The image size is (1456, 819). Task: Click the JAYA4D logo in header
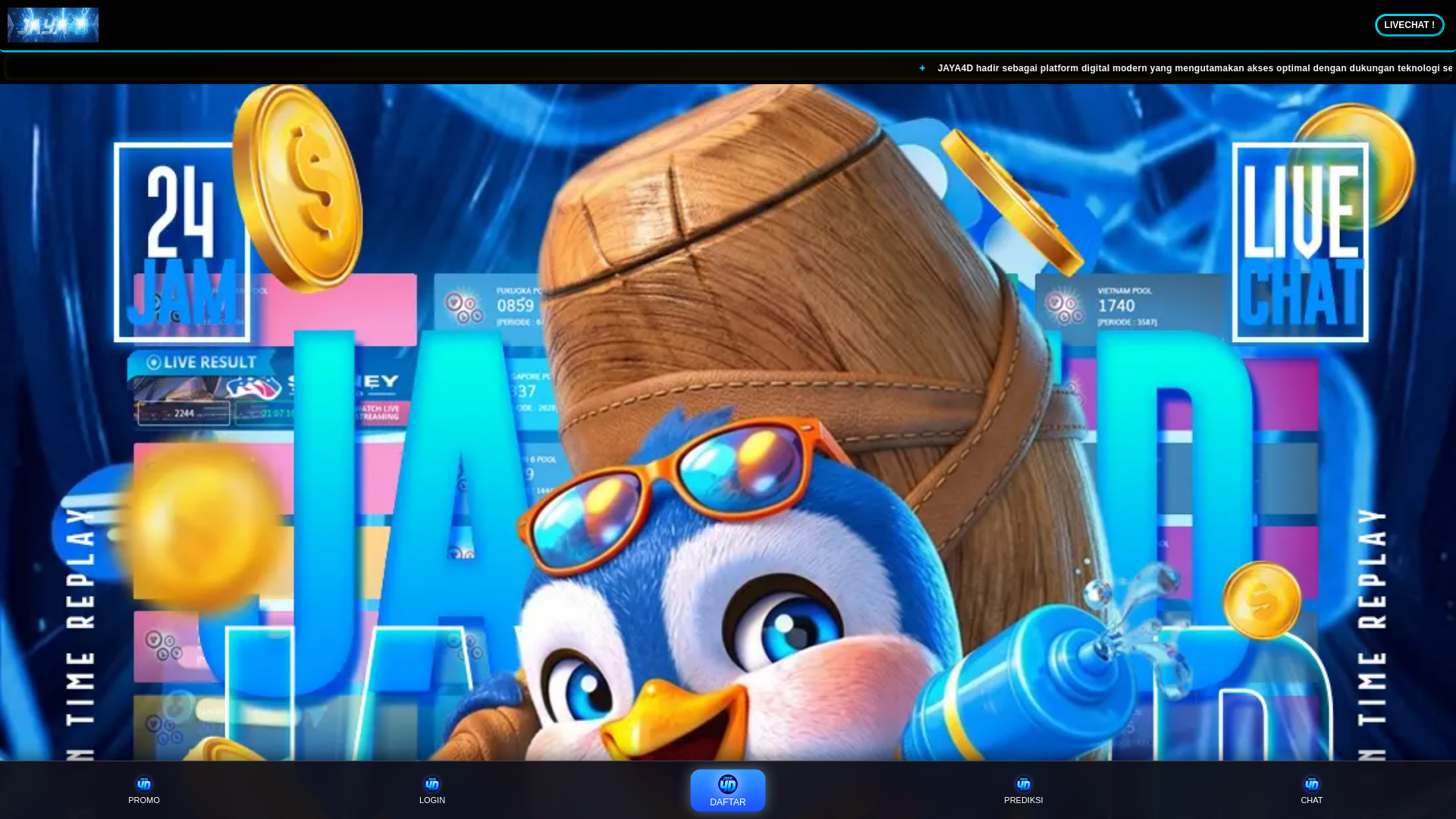pyautogui.click(x=53, y=25)
